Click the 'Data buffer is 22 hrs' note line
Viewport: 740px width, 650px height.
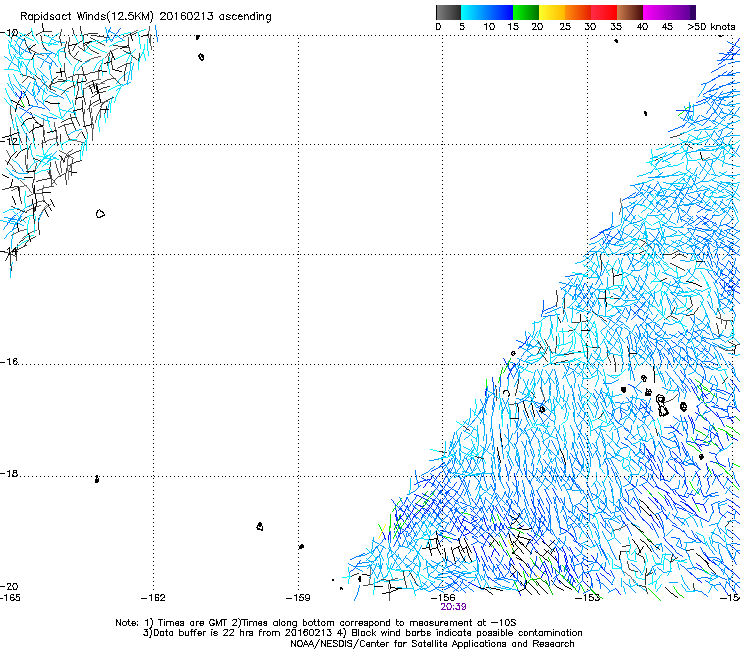coord(362,633)
